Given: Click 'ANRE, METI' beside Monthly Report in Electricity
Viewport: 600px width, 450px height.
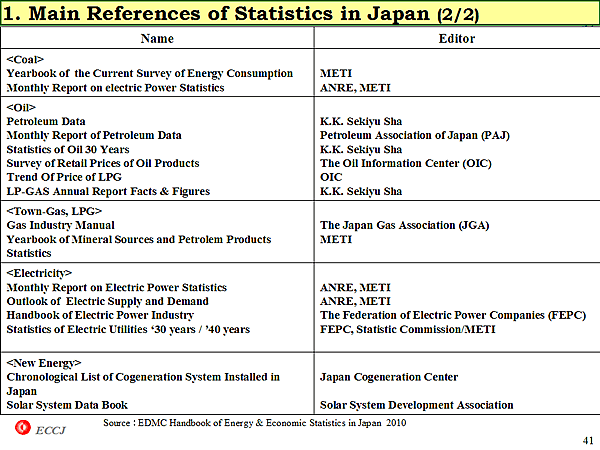Looking at the screenshot, I should pos(355,288).
